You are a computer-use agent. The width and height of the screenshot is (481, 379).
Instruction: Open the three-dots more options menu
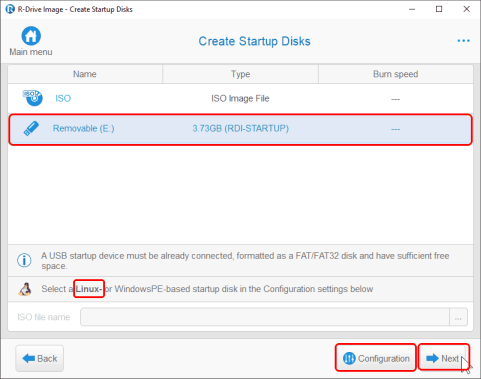[463, 41]
